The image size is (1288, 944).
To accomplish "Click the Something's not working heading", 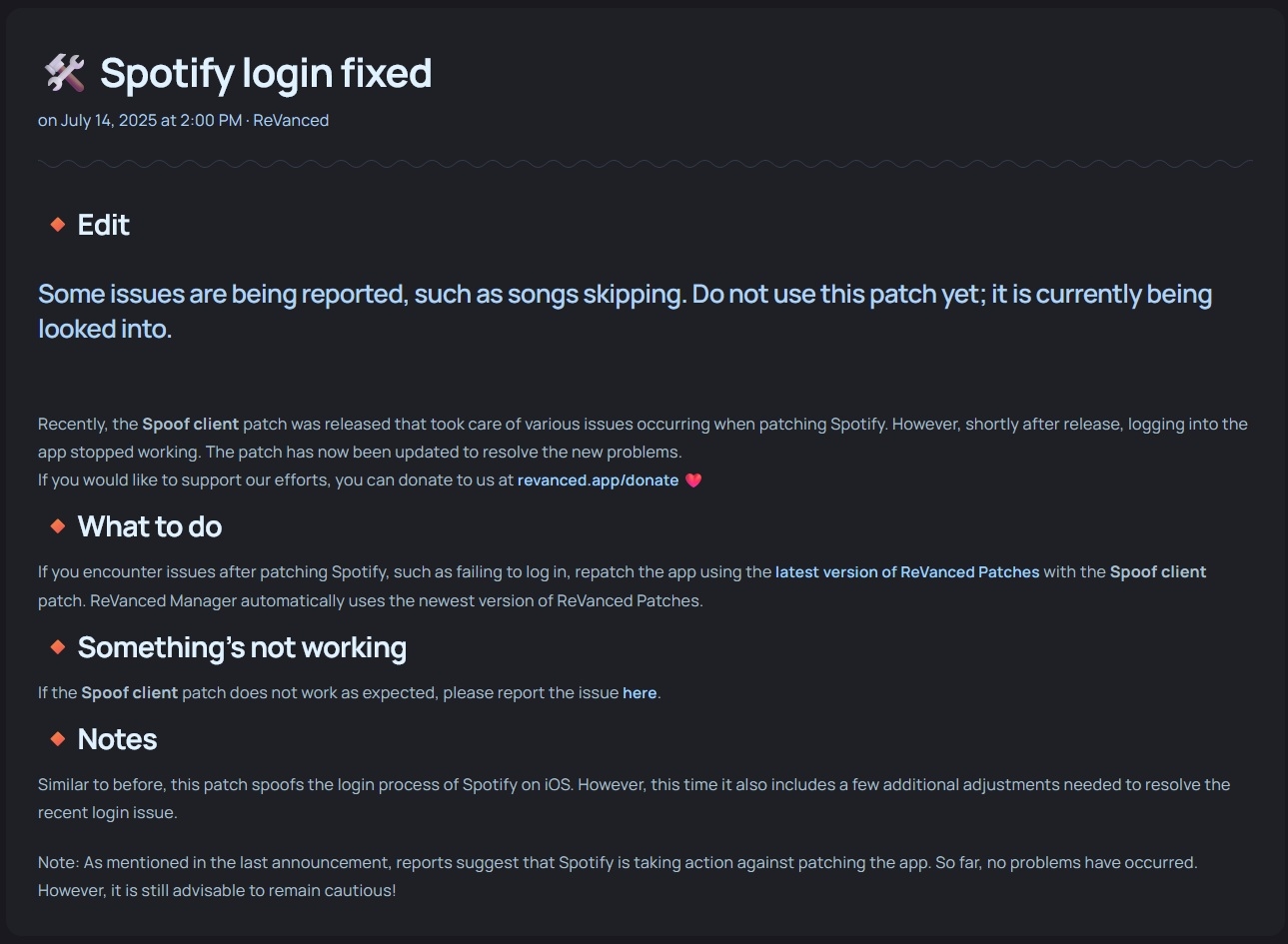I will point(242,647).
